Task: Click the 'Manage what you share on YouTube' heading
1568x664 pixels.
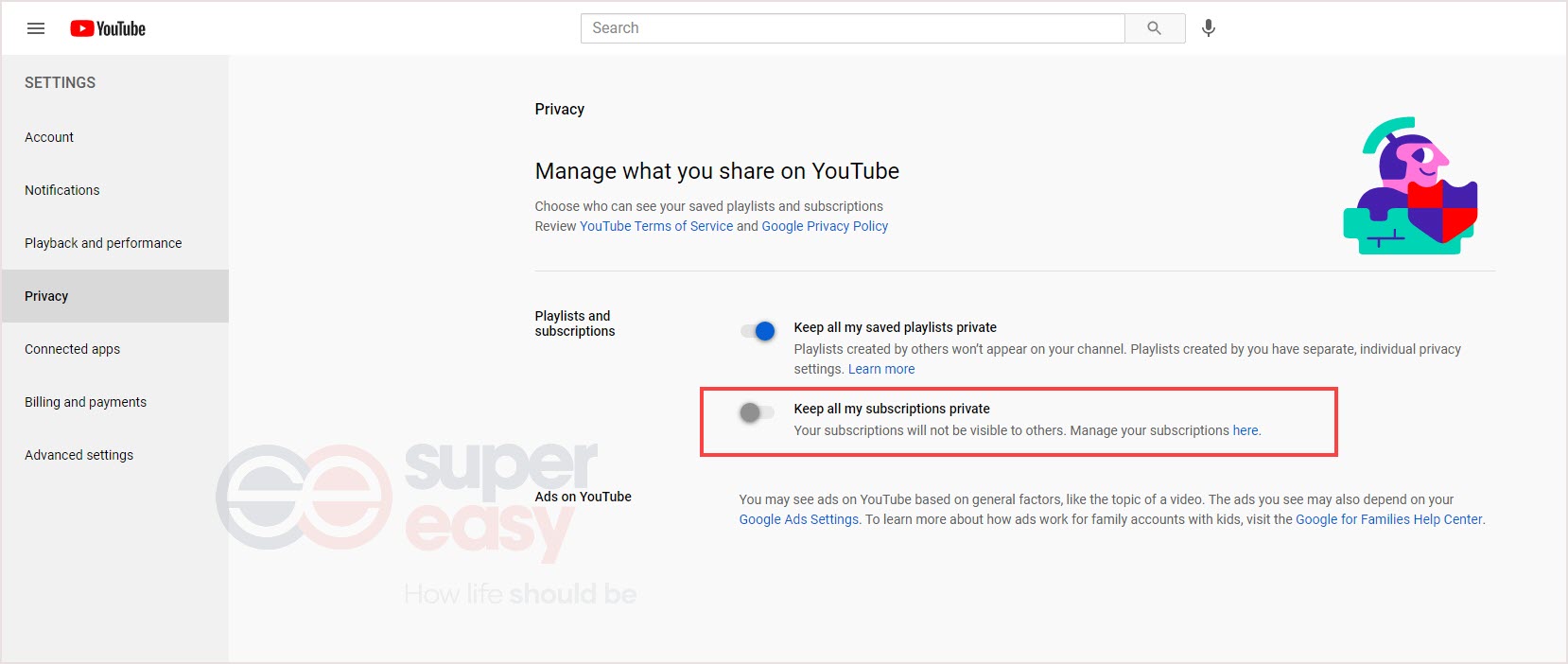Action: point(717,171)
